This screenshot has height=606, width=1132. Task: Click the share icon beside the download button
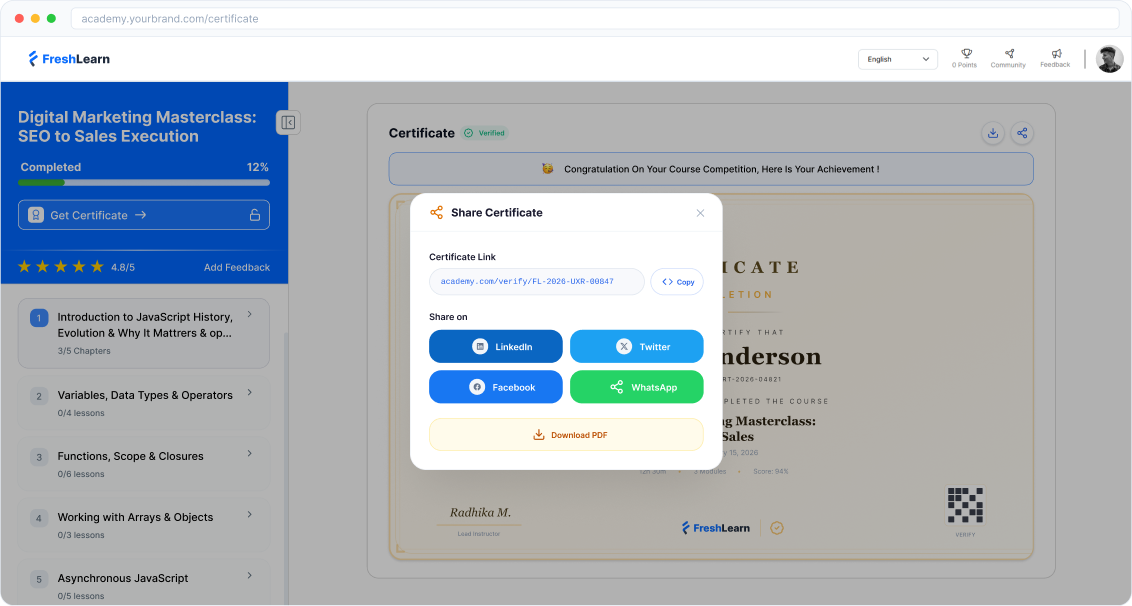pyautogui.click(x=1022, y=132)
